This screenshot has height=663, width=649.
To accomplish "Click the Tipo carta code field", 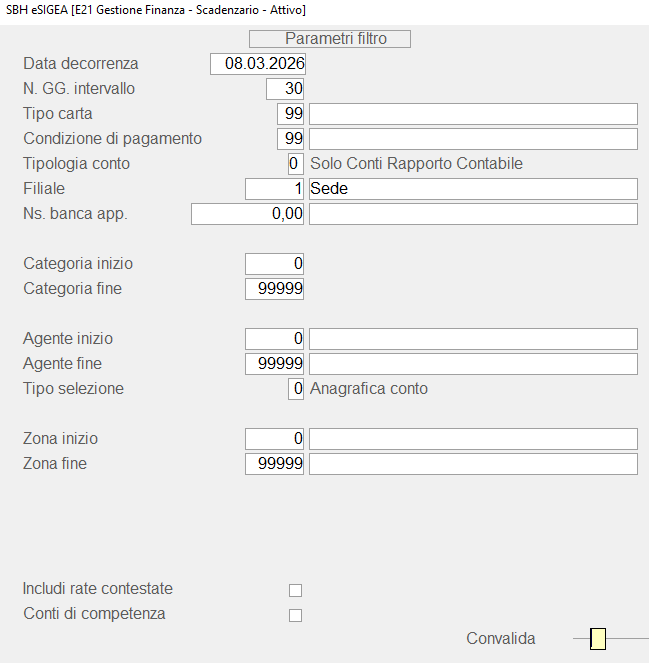I will pos(291,114).
